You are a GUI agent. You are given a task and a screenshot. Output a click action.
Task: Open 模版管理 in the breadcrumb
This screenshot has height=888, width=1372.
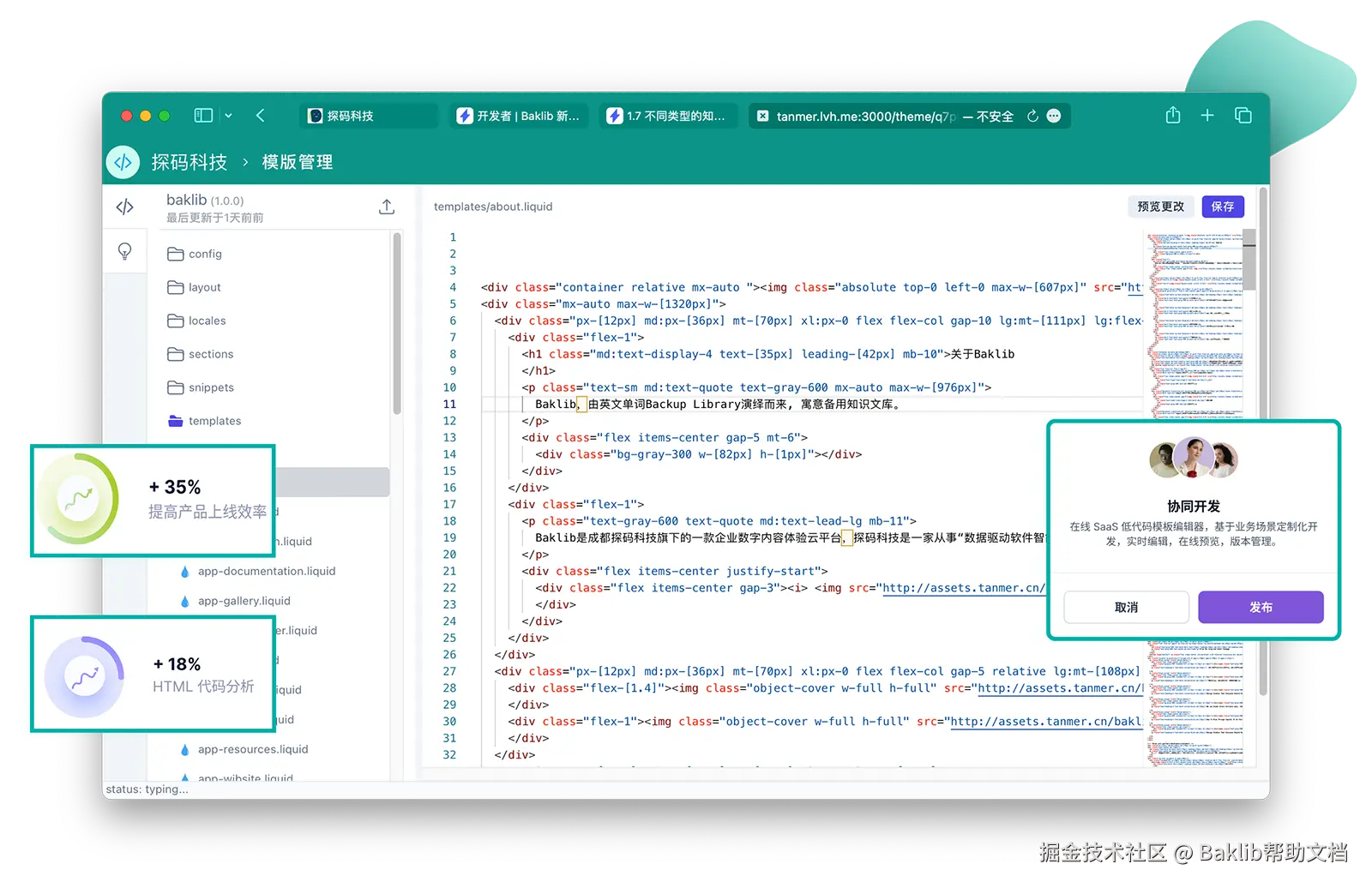pos(298,162)
